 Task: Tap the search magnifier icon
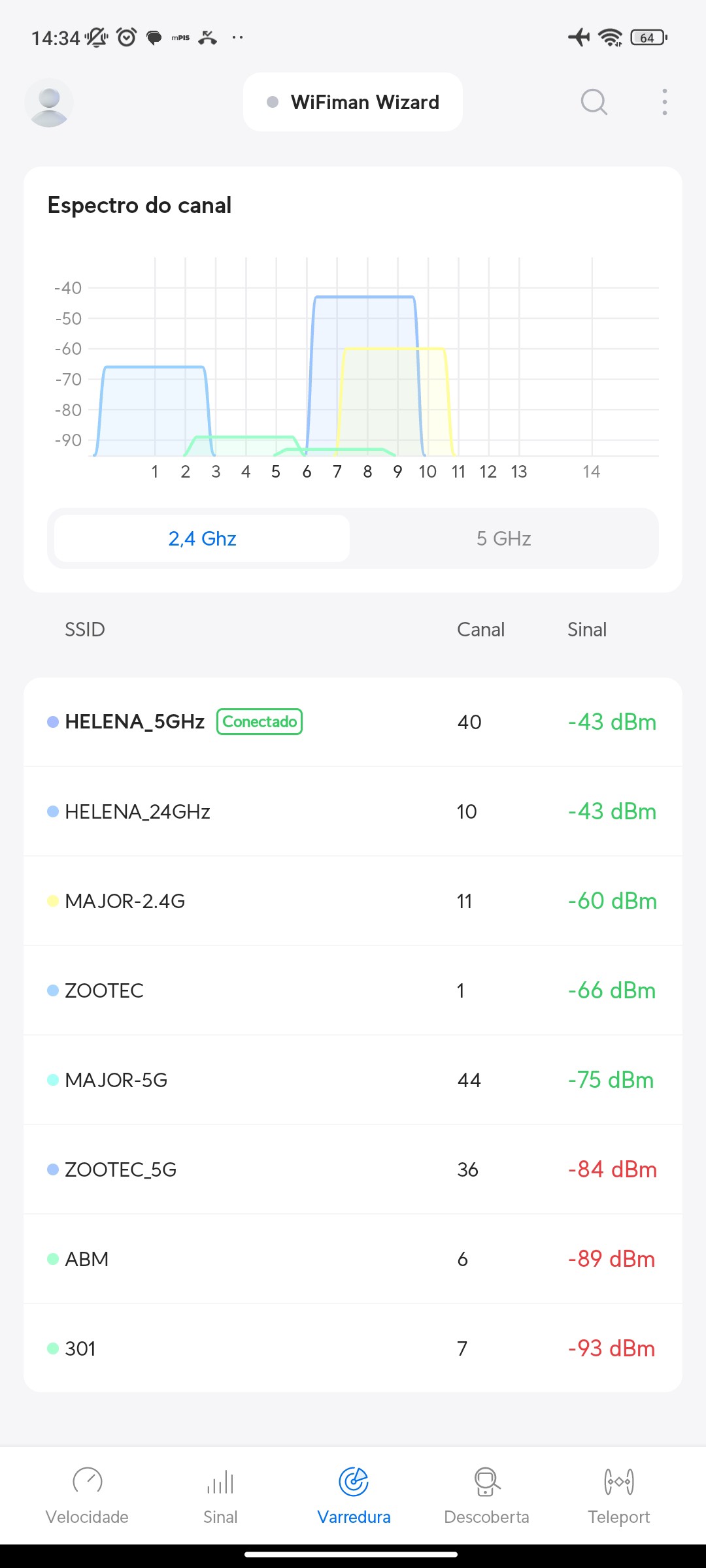pos(594,102)
